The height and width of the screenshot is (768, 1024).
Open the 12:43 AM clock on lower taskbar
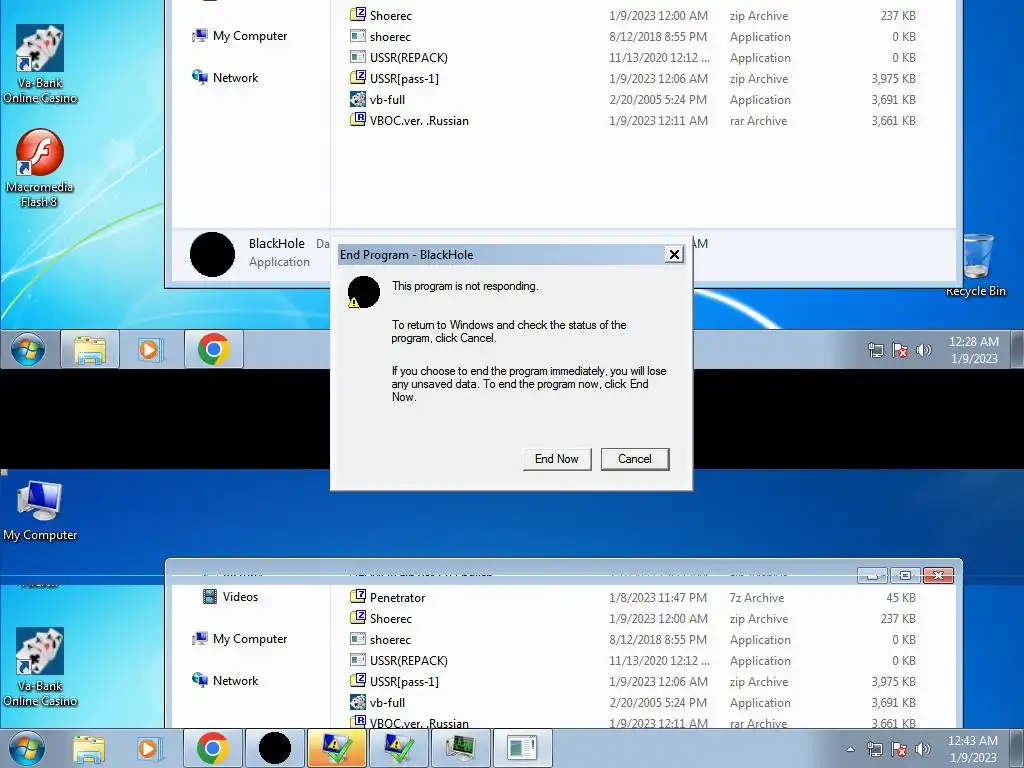[x=973, y=749]
